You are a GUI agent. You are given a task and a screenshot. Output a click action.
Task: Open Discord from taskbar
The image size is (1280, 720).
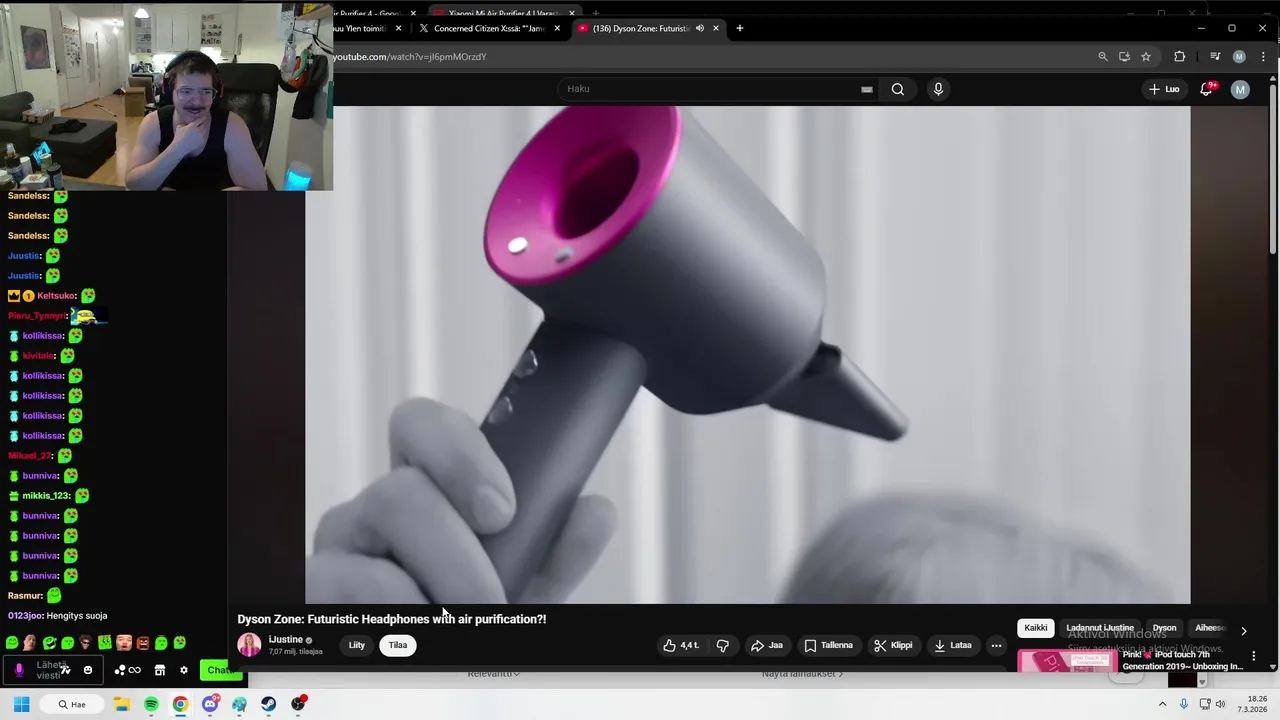pos(210,704)
